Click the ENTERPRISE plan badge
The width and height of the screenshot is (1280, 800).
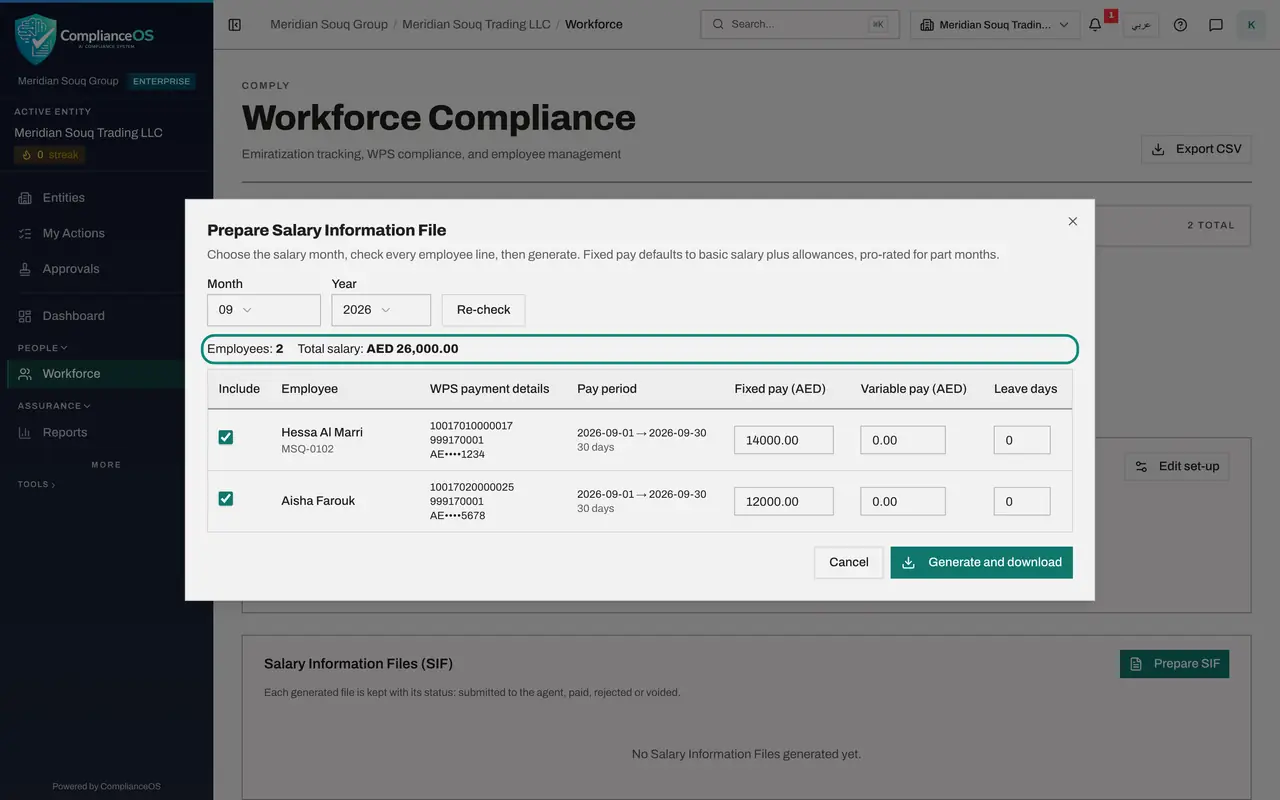coord(161,81)
